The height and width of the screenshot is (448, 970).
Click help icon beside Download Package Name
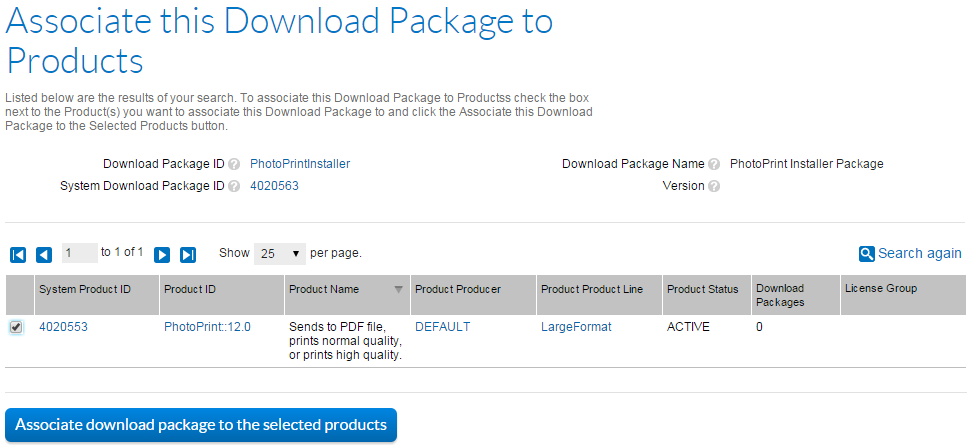714,164
